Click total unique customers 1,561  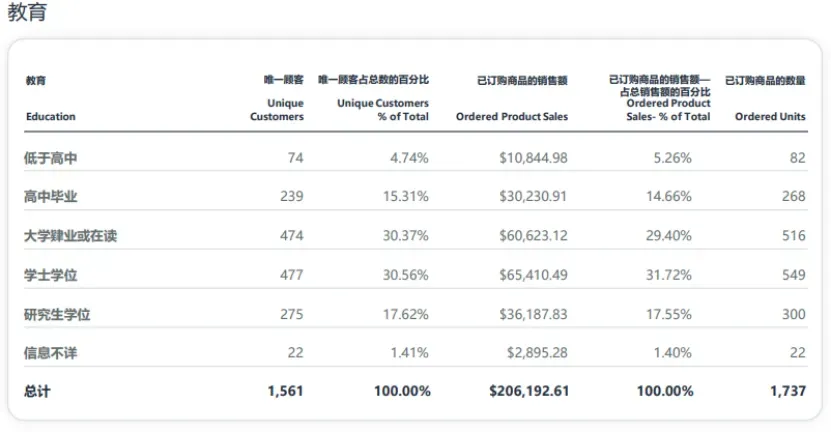coord(286,391)
